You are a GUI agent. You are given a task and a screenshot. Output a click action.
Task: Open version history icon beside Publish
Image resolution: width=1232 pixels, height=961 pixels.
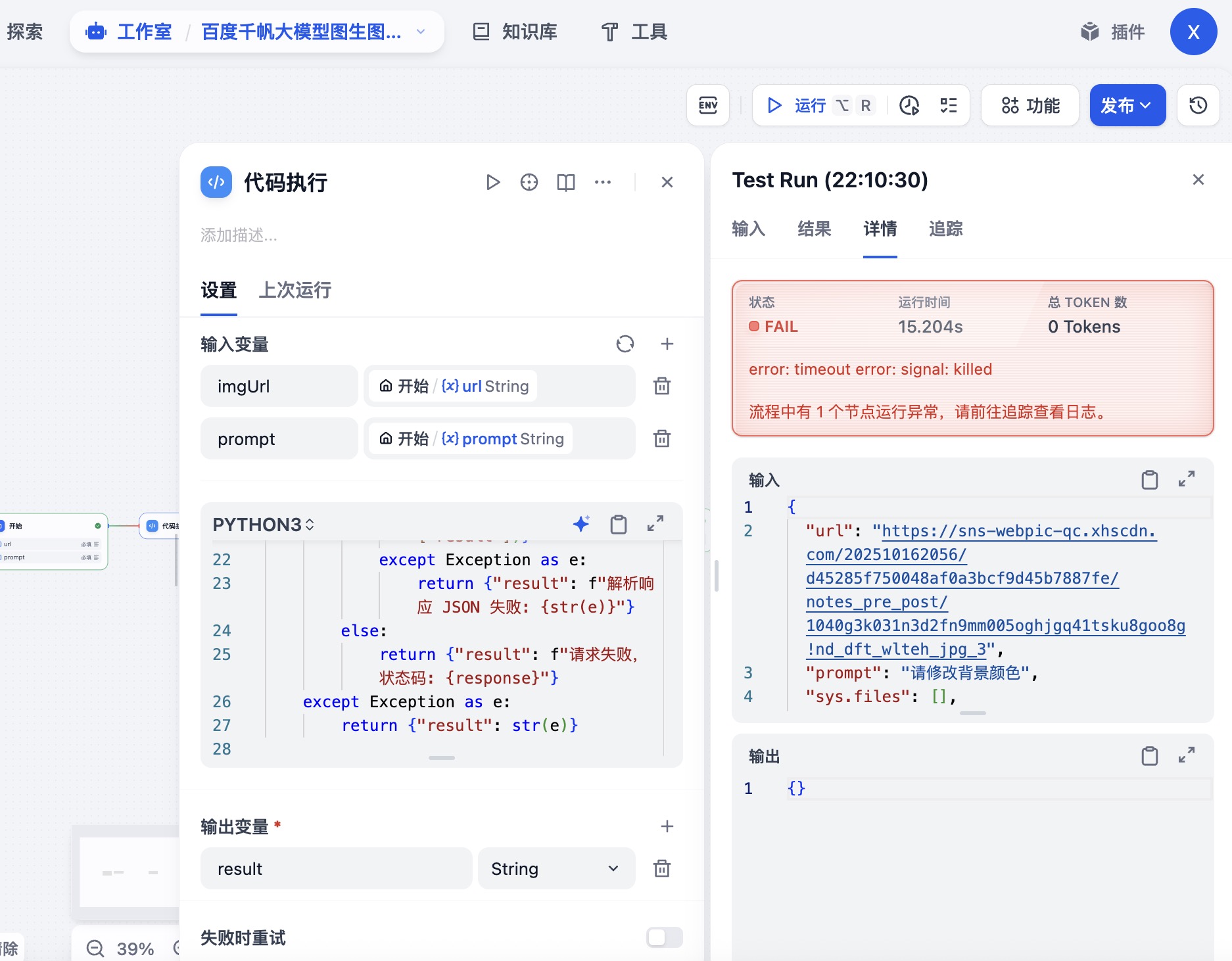pyautogui.click(x=1198, y=105)
